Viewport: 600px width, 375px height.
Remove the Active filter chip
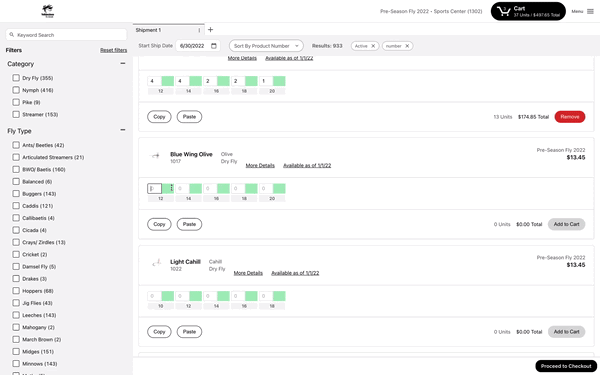373,46
